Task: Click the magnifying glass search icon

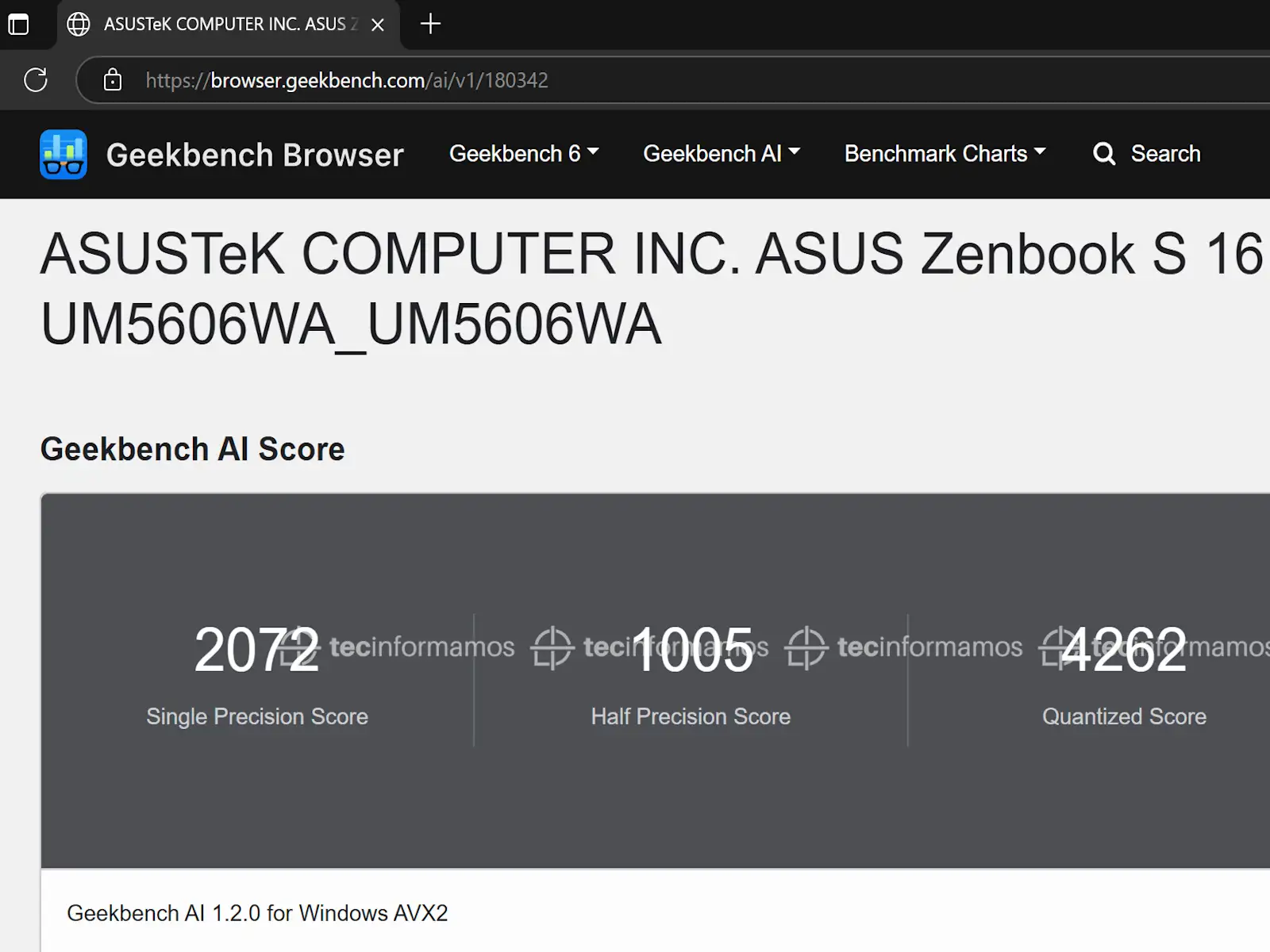Action: (1103, 154)
